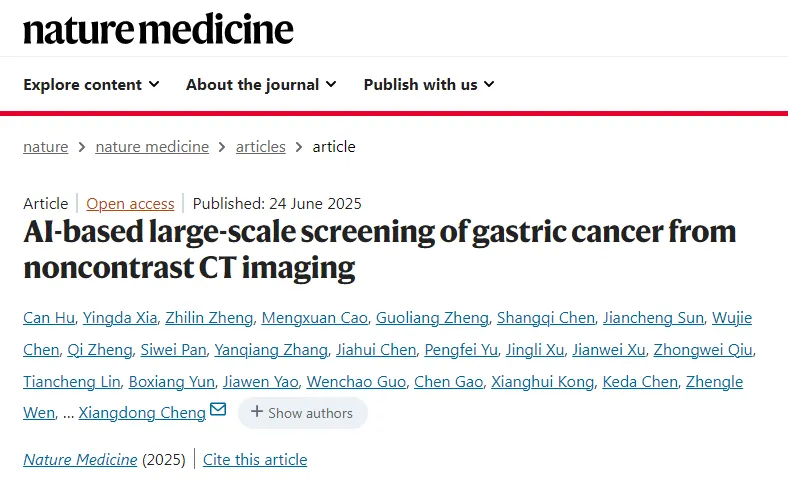This screenshot has width=788, height=483.
Task: Open author Mengxuan Cao's link
Action: point(313,319)
